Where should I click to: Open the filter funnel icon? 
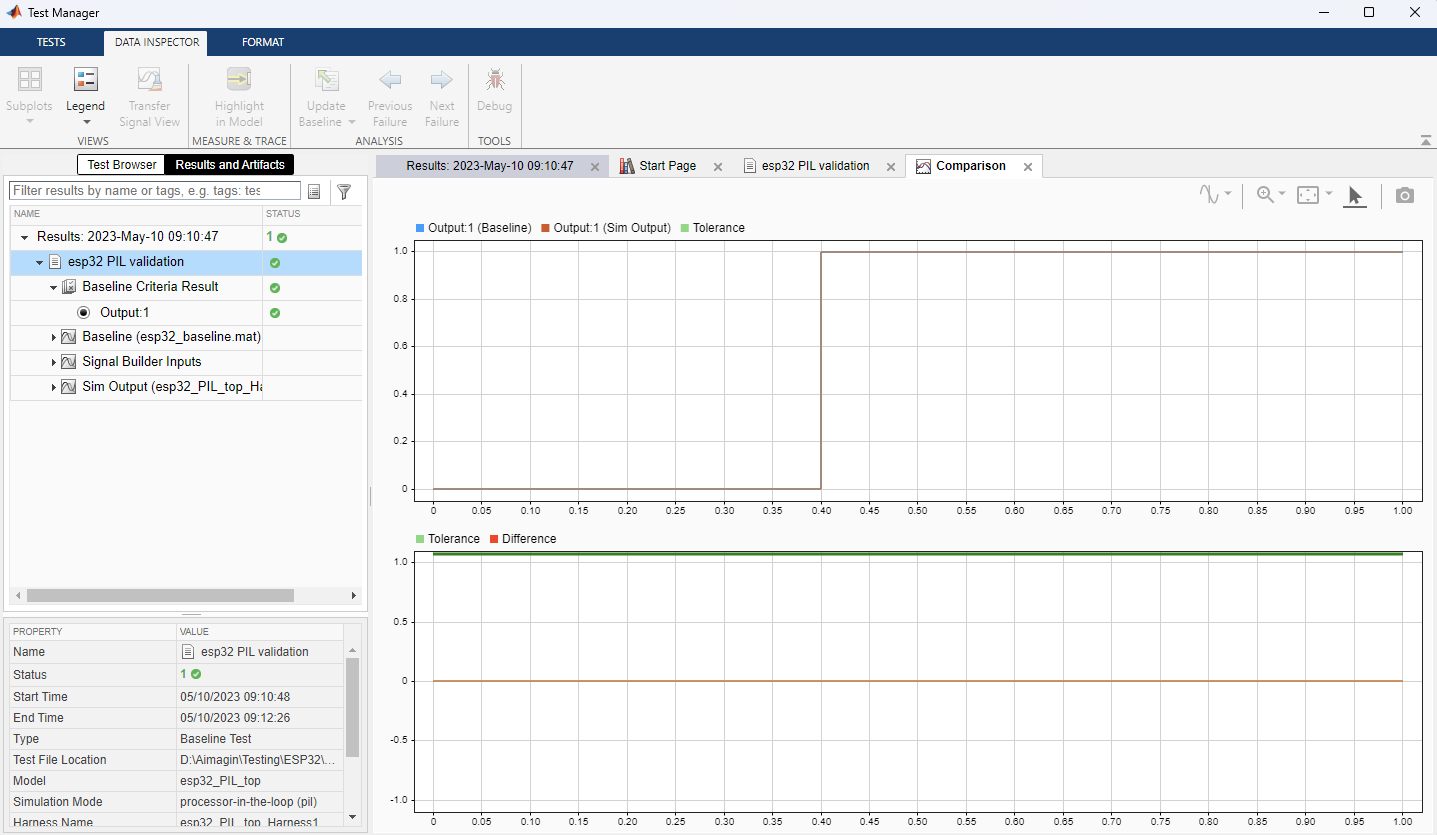pyautogui.click(x=344, y=191)
